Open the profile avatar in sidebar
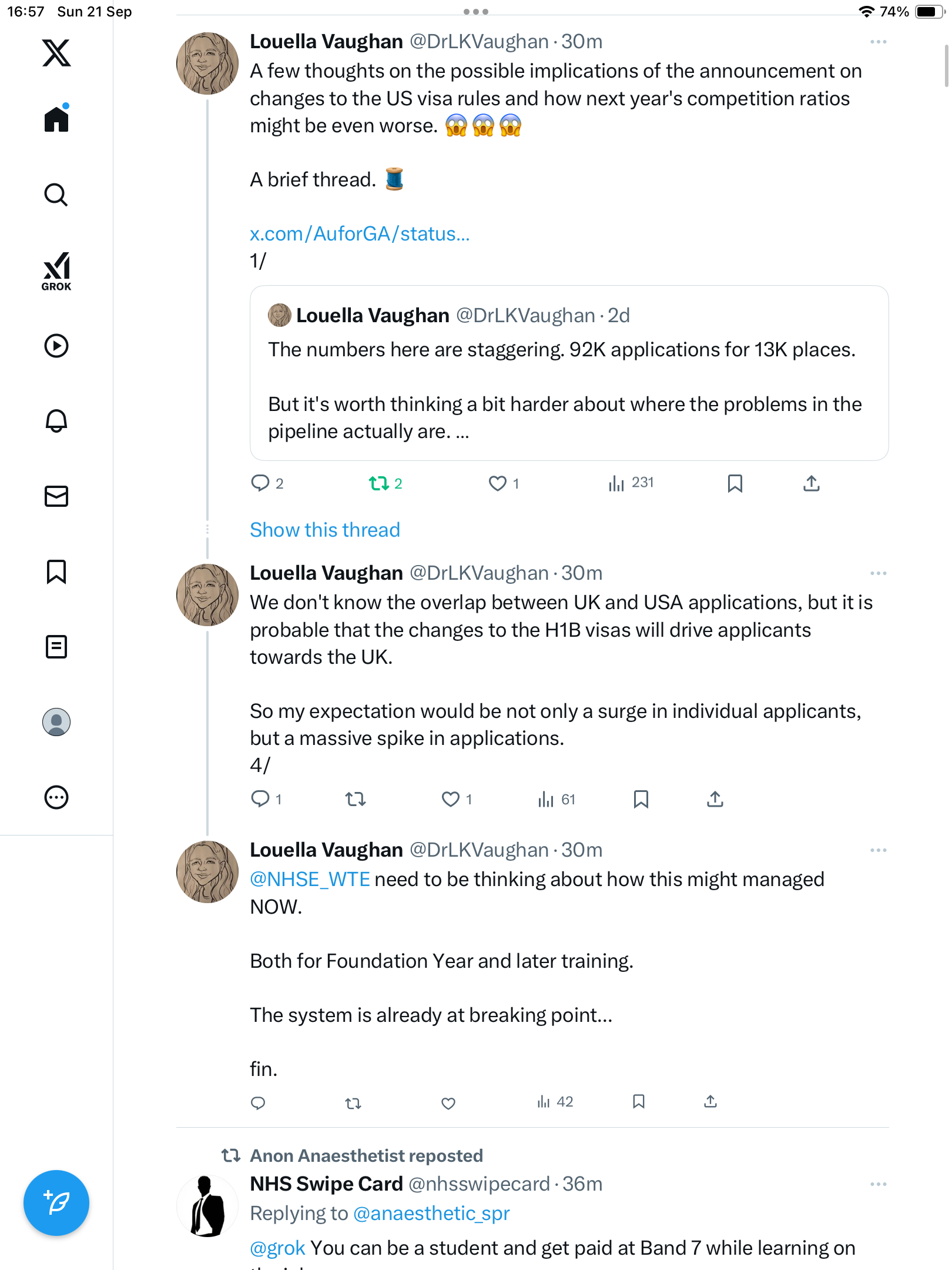The height and width of the screenshot is (1270, 952). [56, 722]
